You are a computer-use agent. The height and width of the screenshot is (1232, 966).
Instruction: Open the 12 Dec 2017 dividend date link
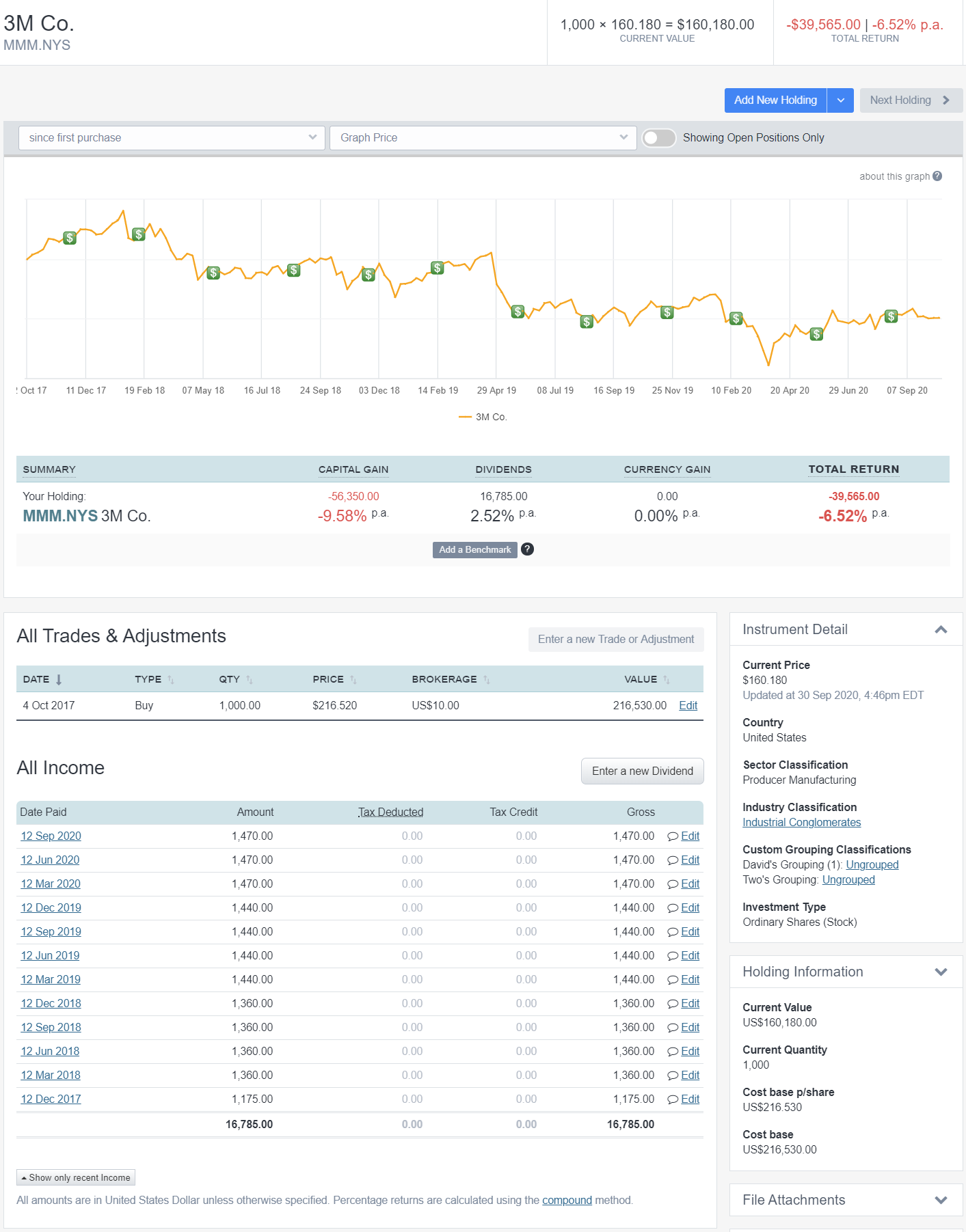pos(51,1099)
